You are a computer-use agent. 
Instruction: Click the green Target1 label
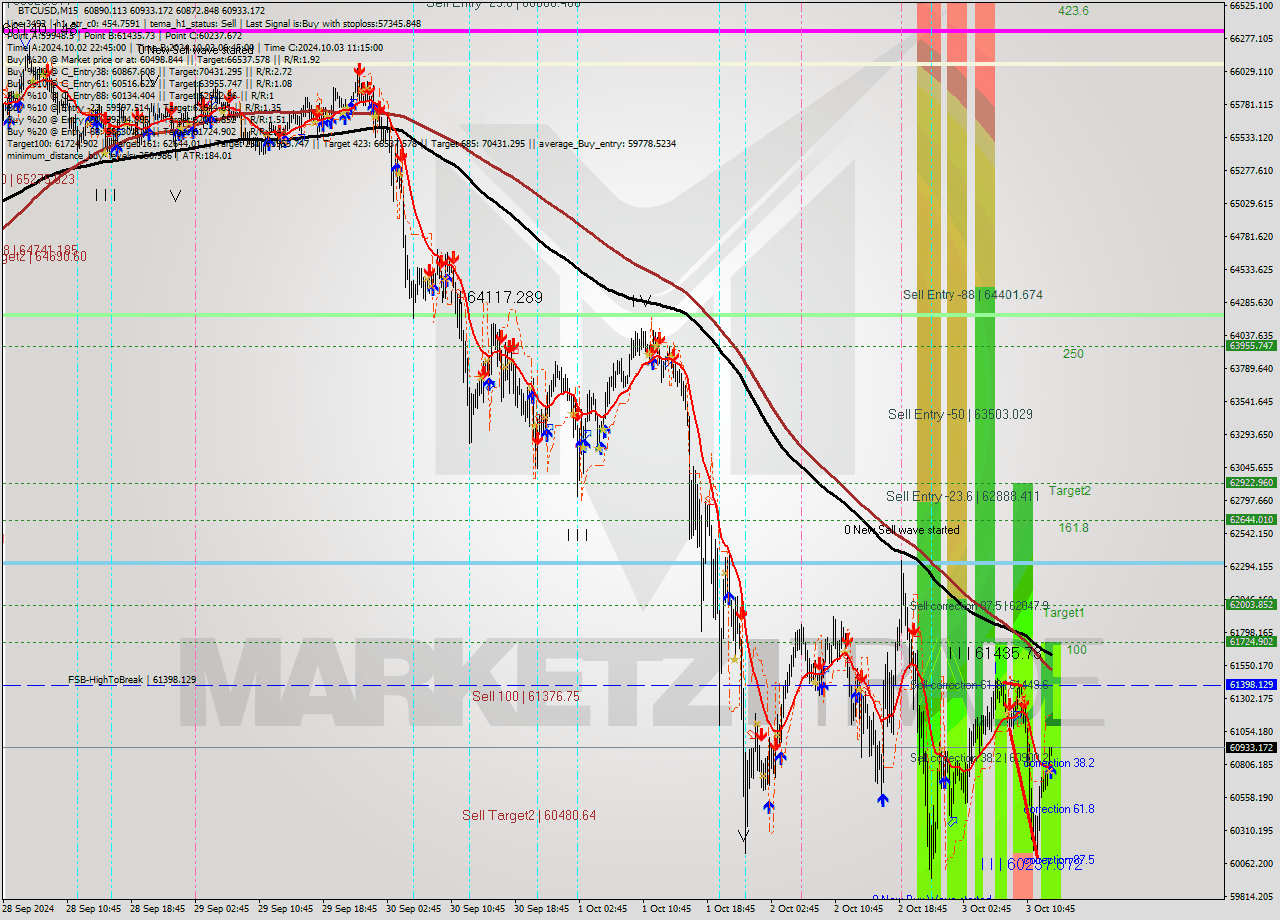pos(1063,613)
